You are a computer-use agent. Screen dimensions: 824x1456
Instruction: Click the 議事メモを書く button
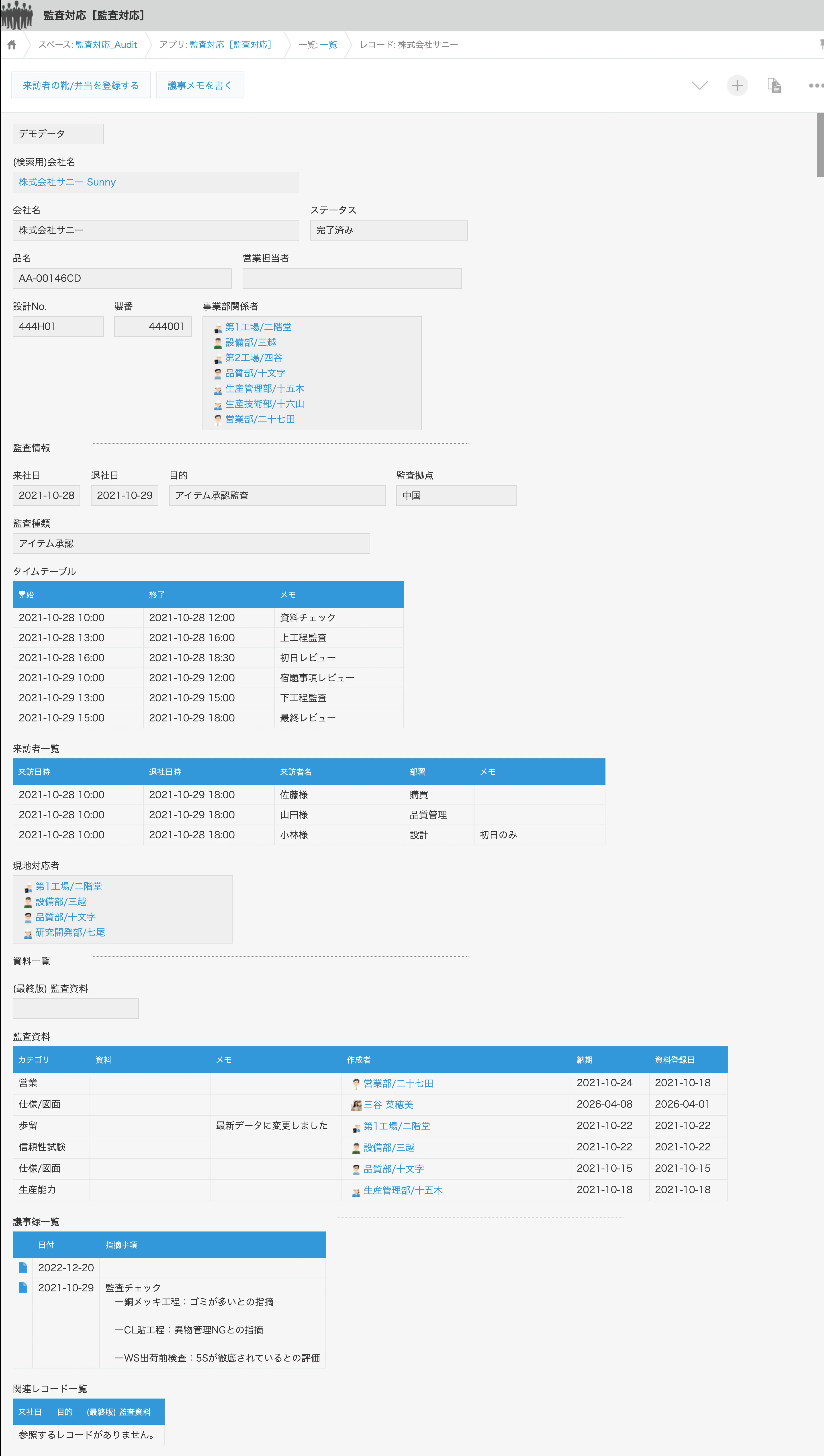click(200, 85)
